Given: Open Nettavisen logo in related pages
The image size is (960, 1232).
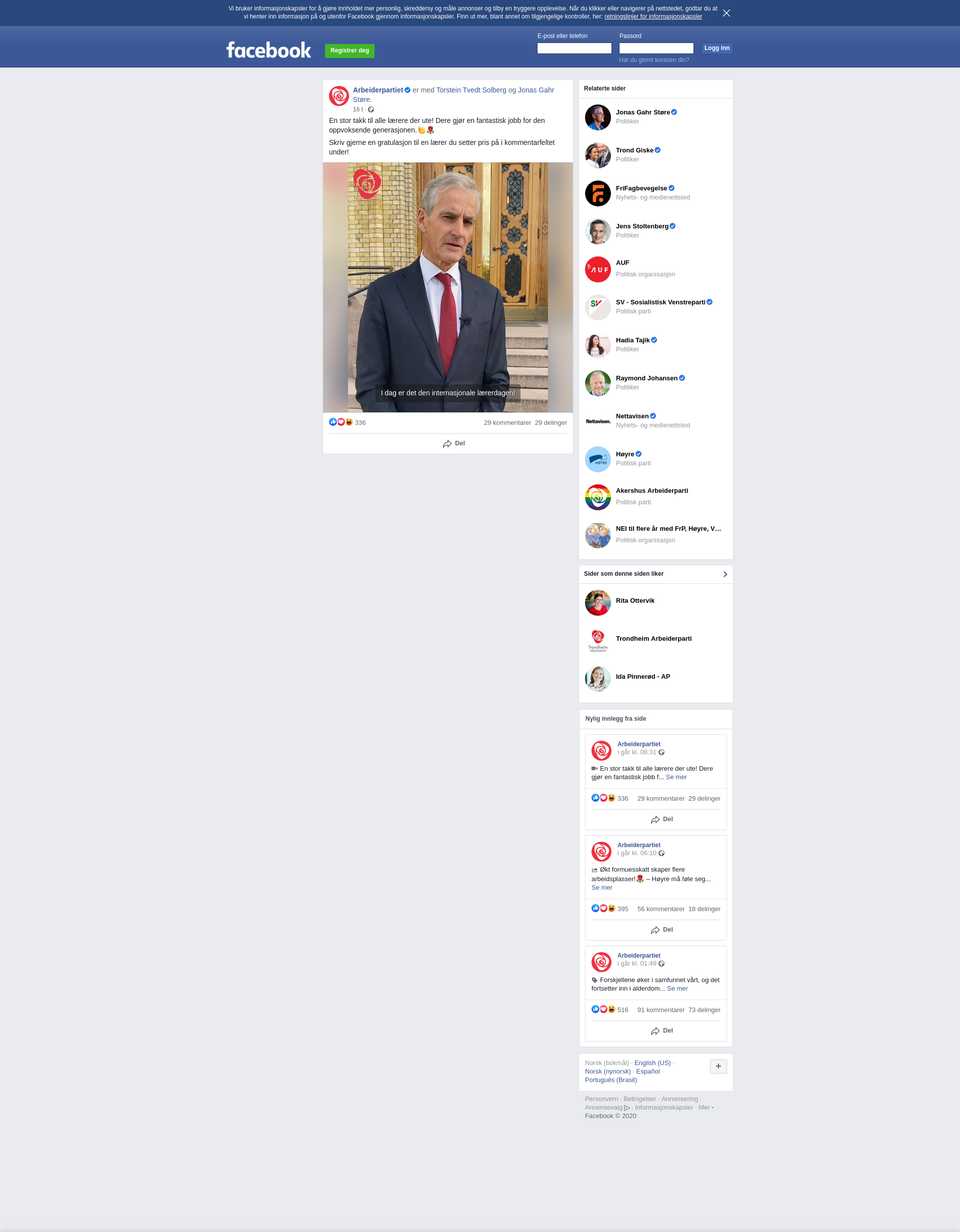Looking at the screenshot, I should pos(597,421).
